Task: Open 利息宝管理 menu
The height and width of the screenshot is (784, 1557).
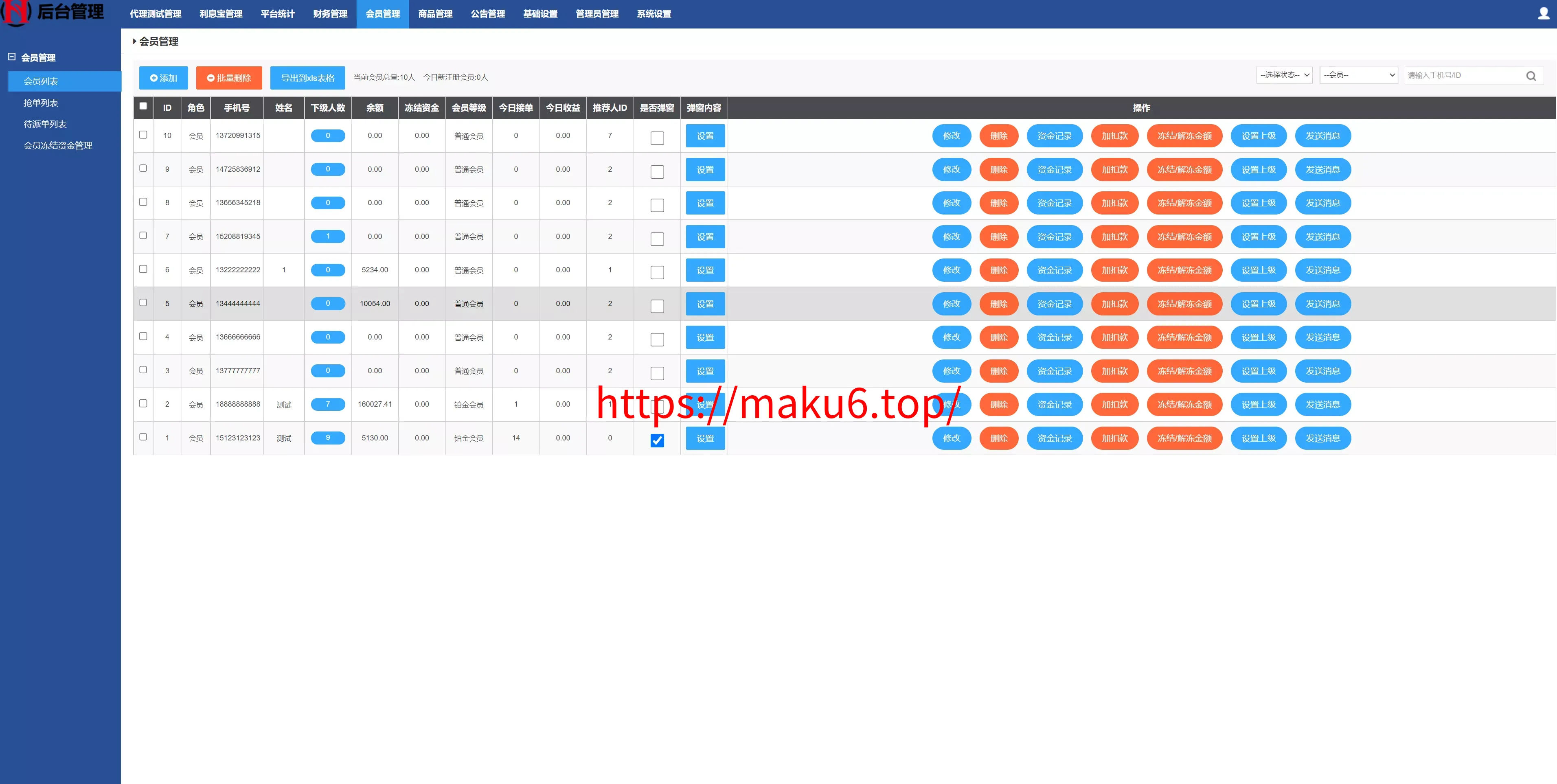Action: [x=221, y=14]
